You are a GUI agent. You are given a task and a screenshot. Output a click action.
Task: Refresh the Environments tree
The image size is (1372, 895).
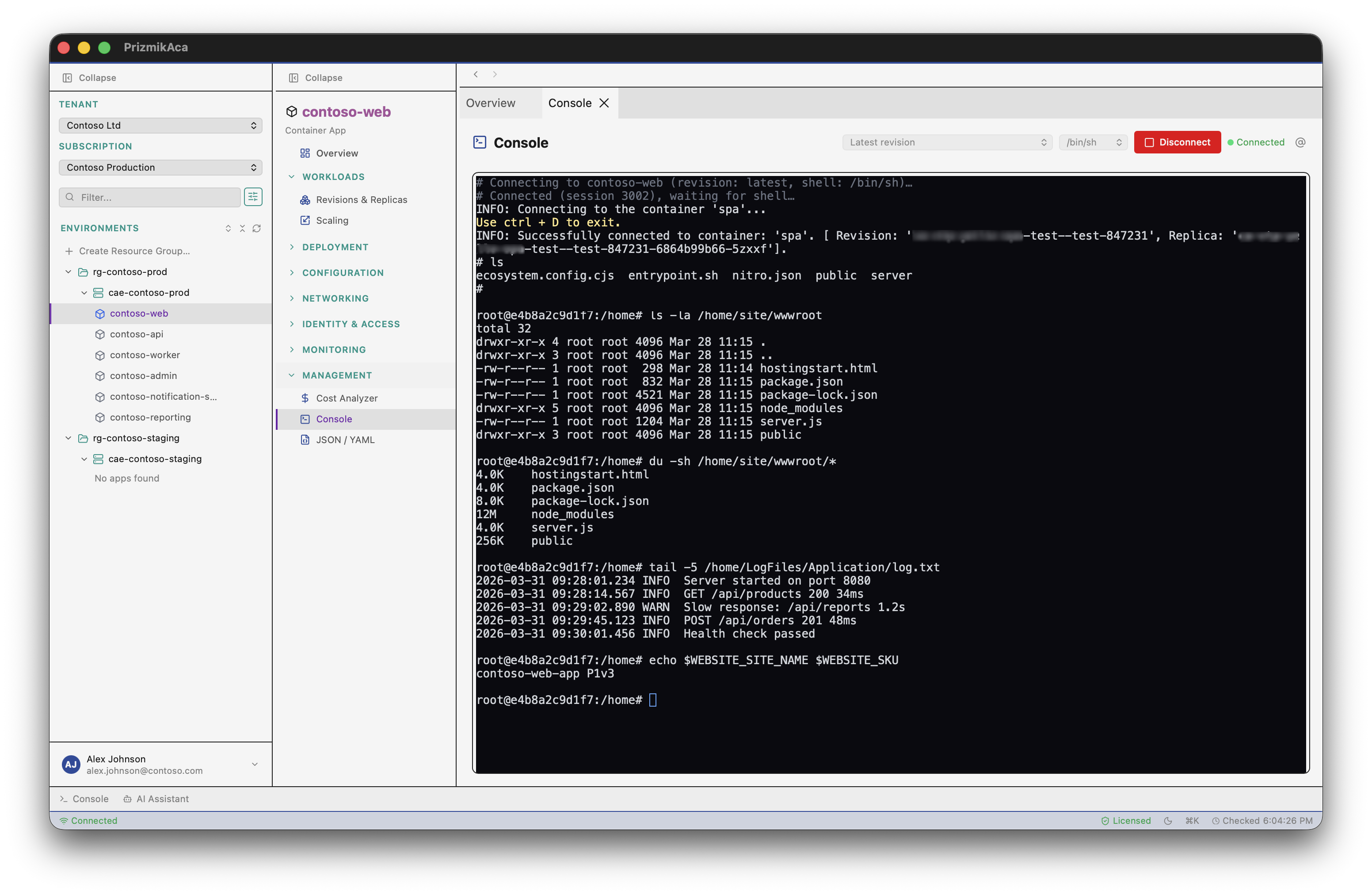click(257, 228)
